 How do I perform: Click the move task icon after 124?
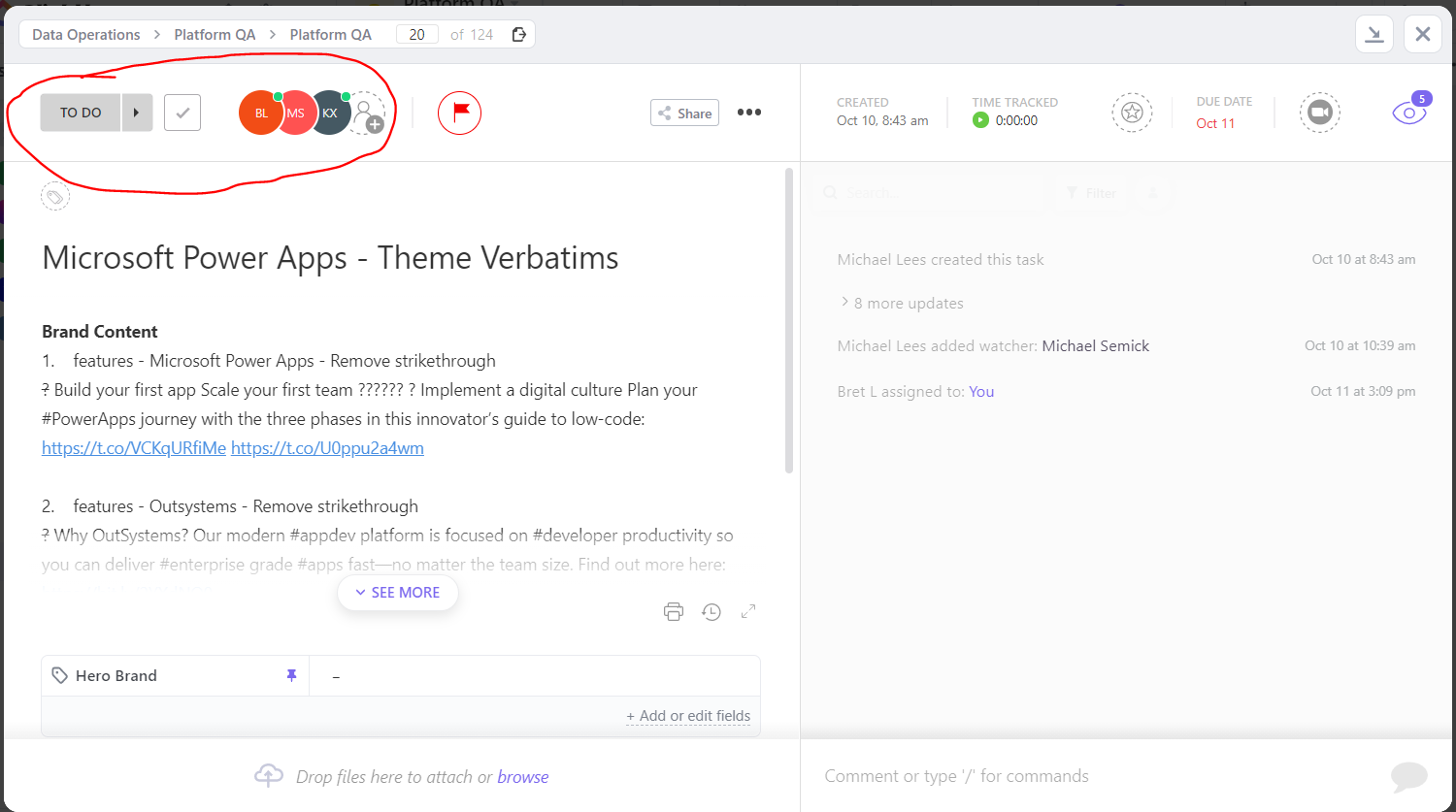pos(519,35)
